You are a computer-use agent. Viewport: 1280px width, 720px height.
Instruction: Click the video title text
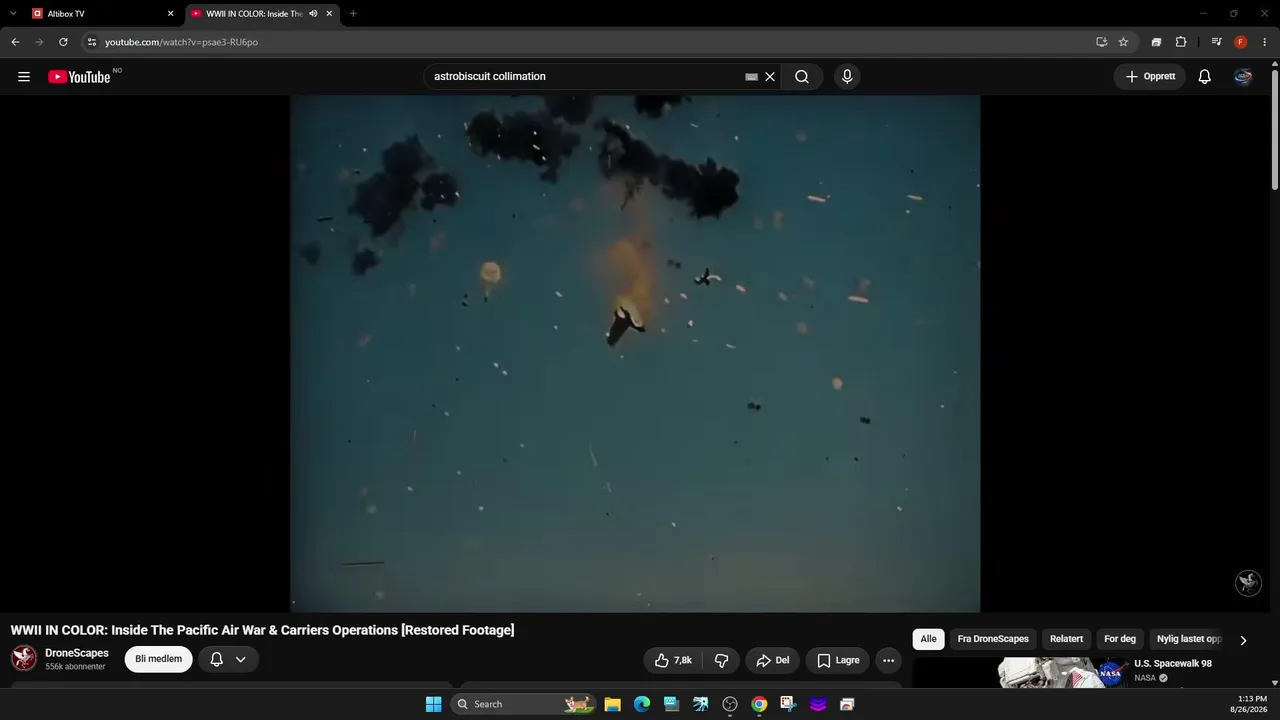pos(262,630)
